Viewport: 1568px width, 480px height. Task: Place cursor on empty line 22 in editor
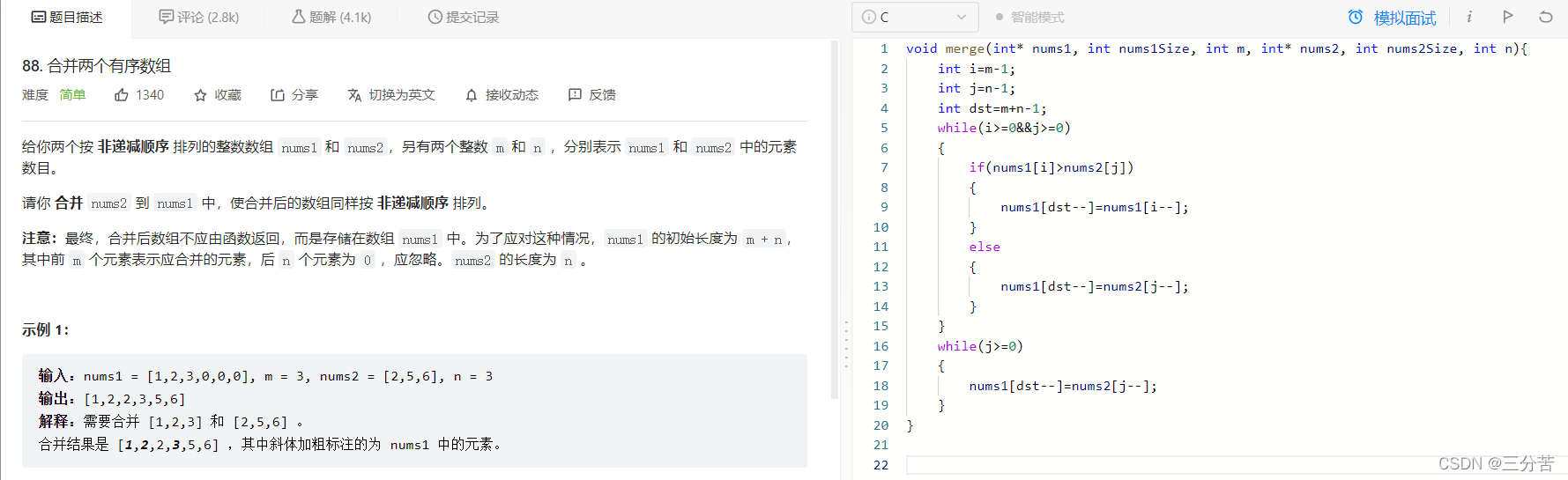click(x=1146, y=465)
